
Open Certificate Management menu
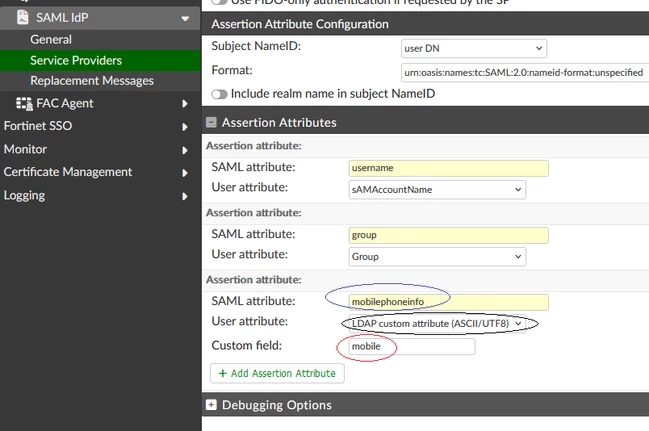(68, 172)
